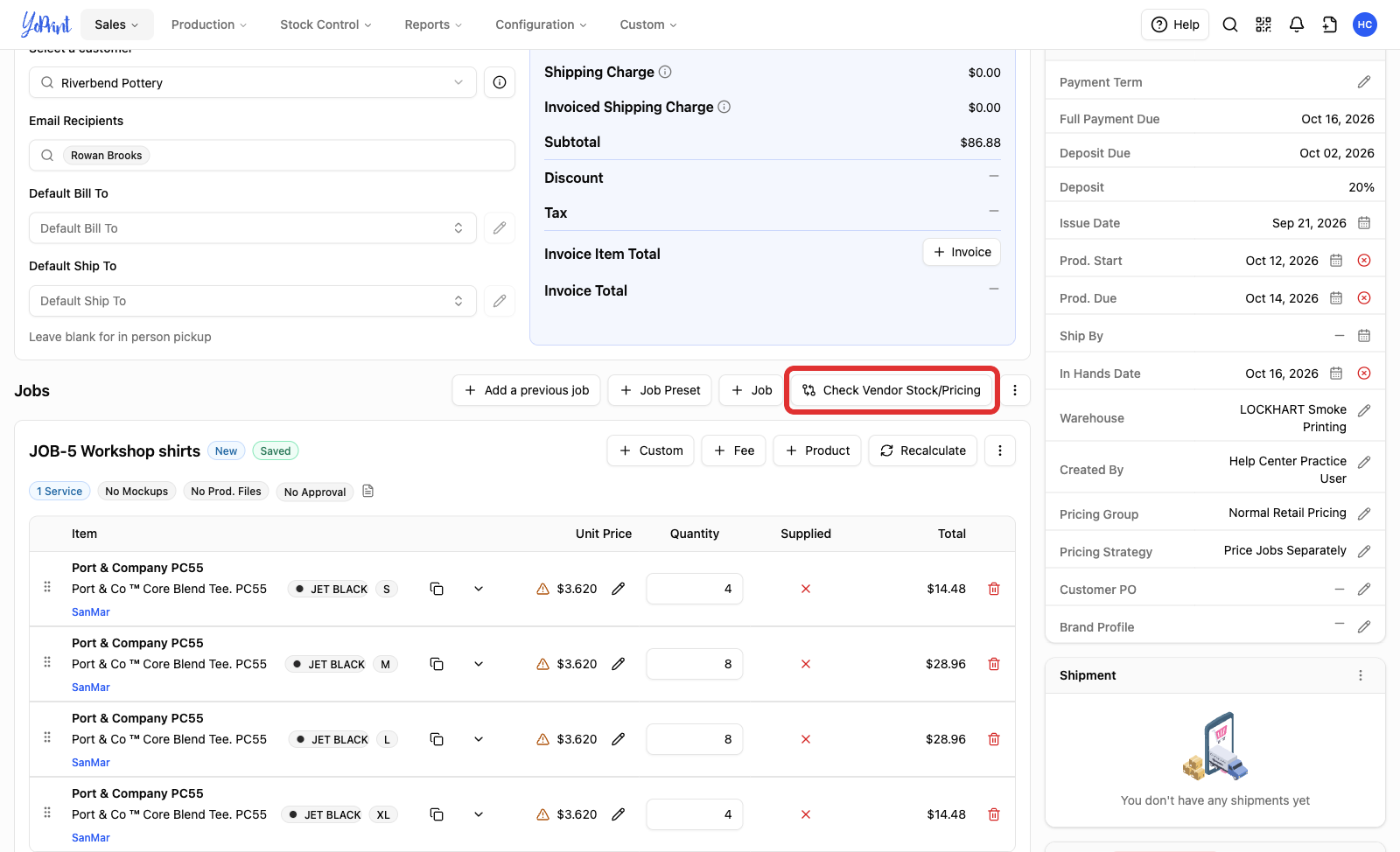Click the drag handle of JET BLACK XL row
1400x852 pixels.
(x=47, y=813)
